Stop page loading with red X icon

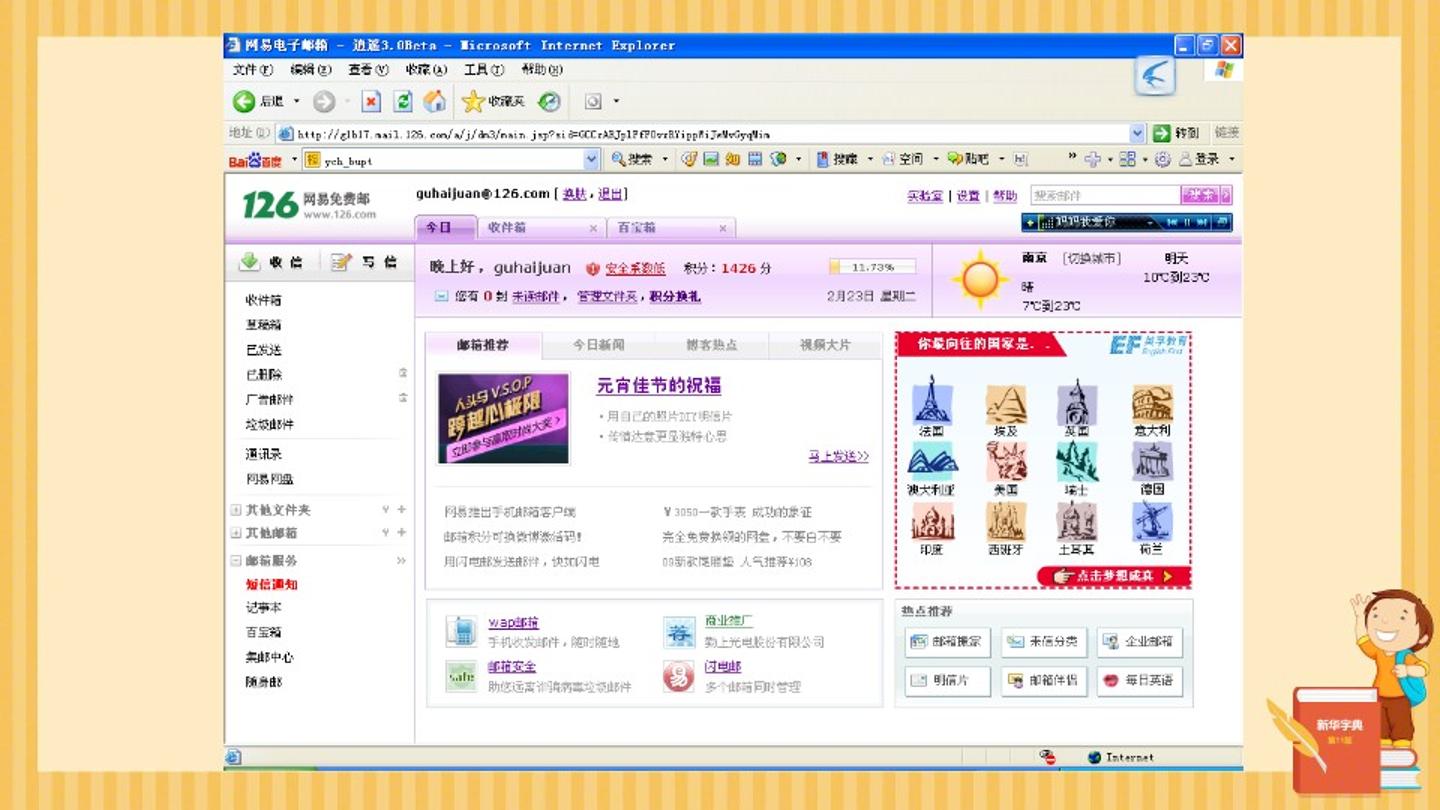tap(371, 101)
